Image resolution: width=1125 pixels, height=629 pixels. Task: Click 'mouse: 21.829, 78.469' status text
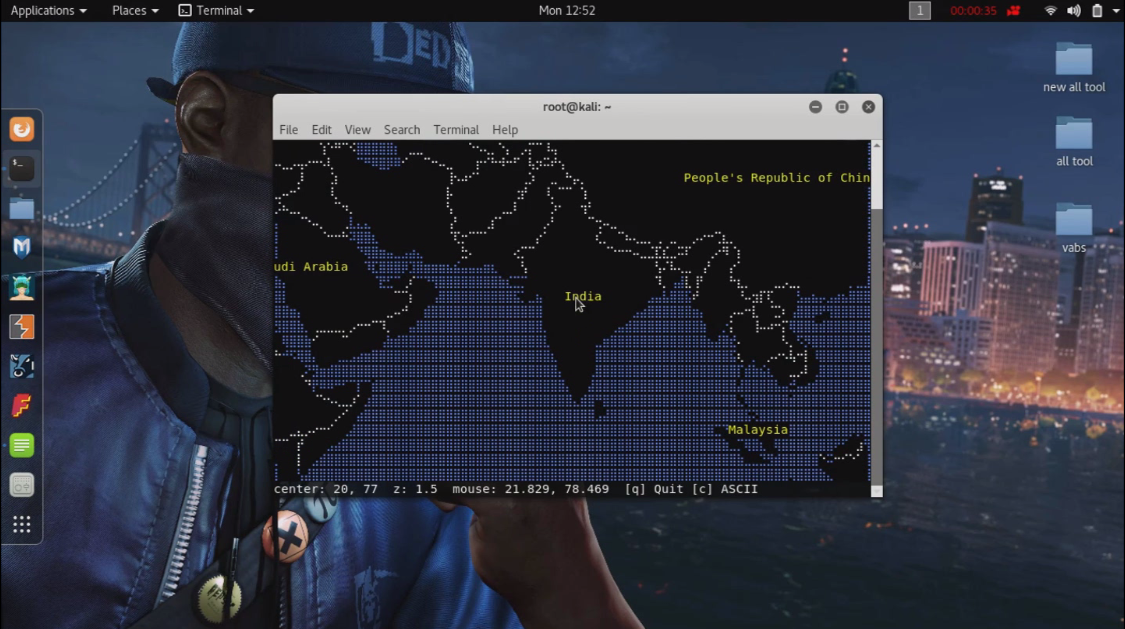[x=530, y=489]
